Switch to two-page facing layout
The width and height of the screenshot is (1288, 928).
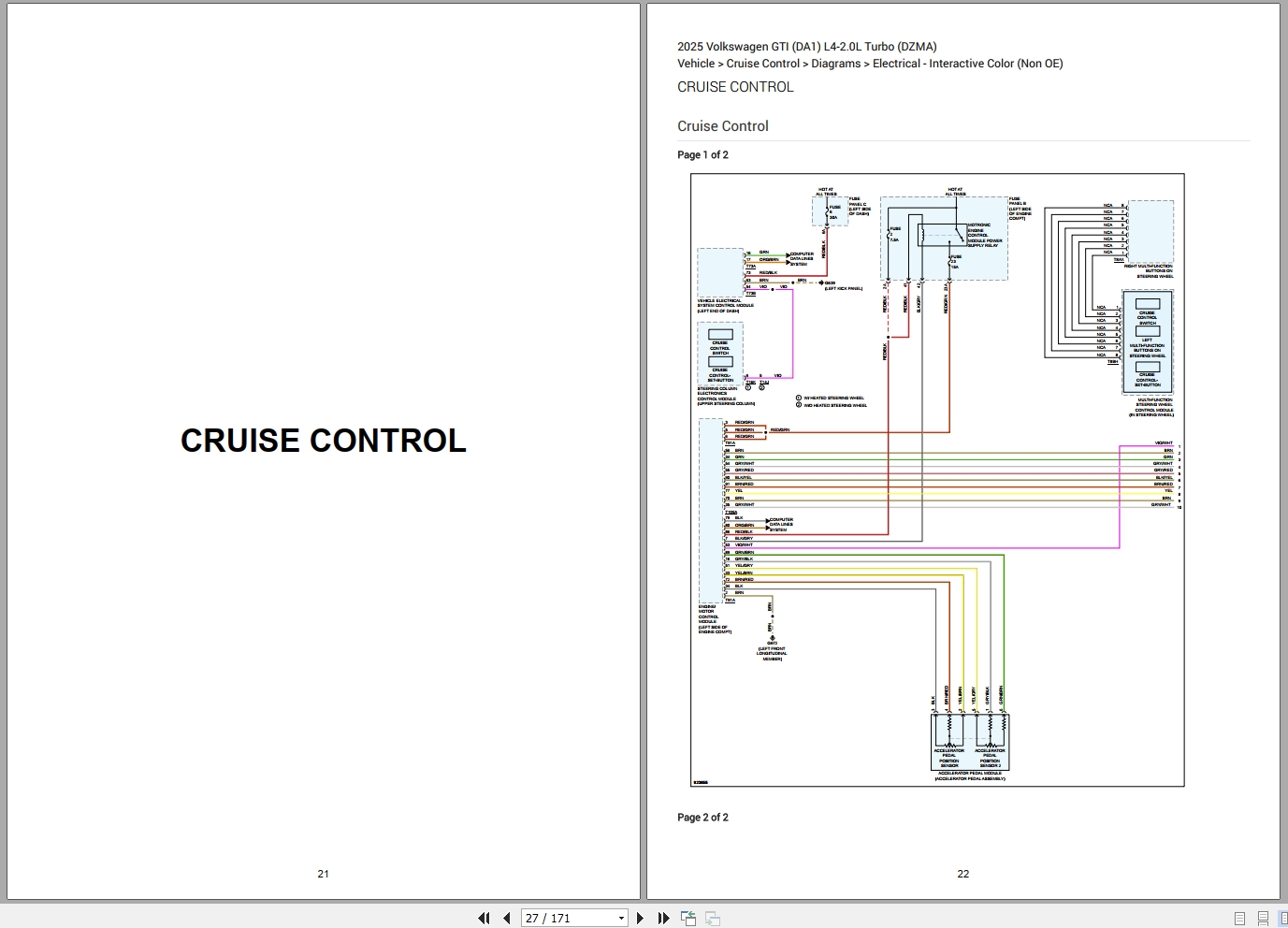pos(1282,918)
